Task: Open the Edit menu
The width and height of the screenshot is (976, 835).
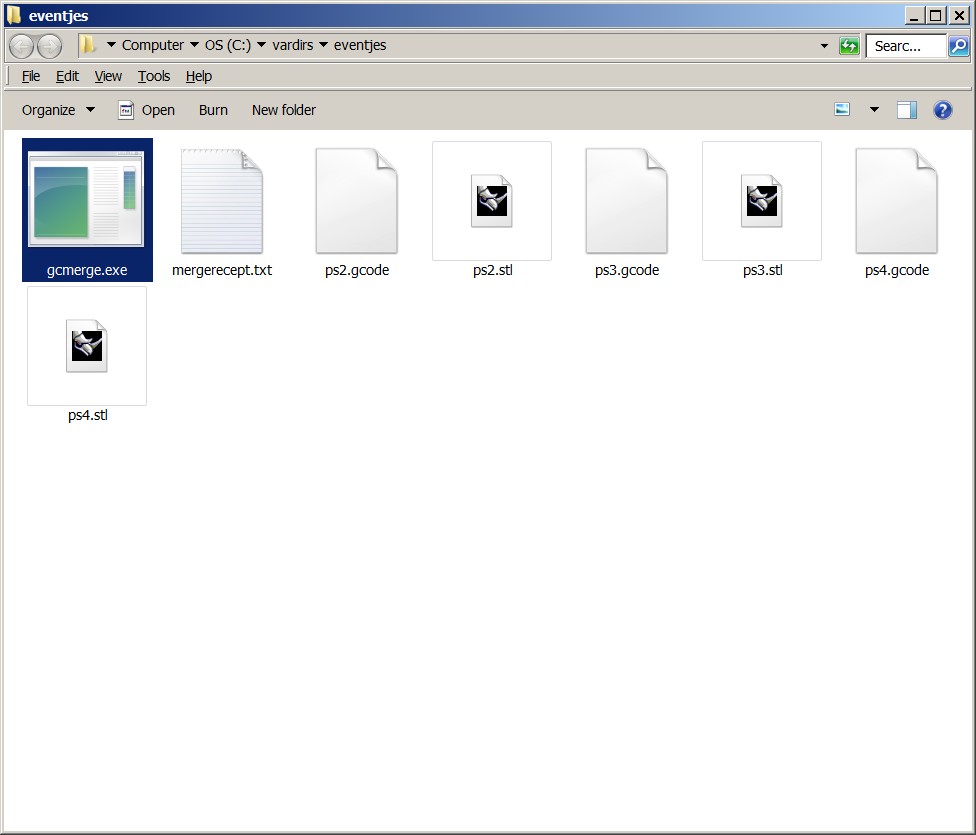Action: [67, 76]
